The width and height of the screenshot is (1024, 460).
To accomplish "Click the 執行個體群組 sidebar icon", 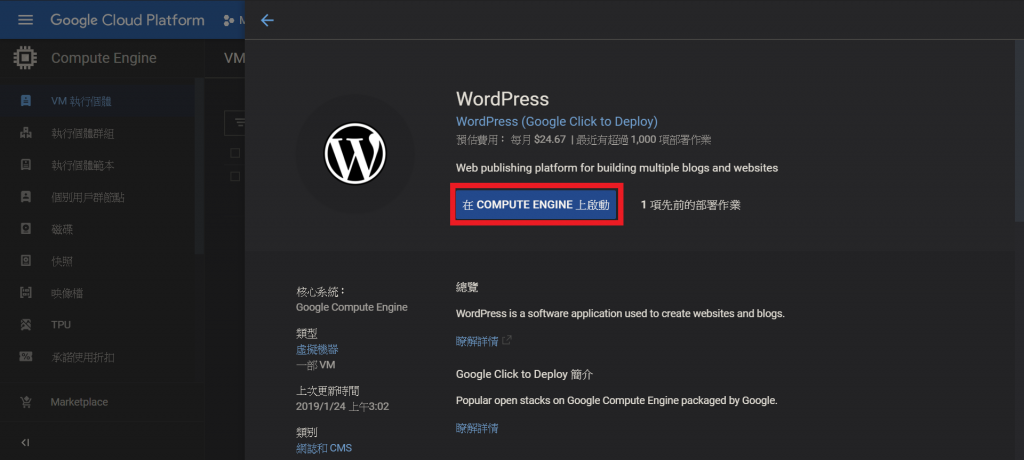I will click(x=25, y=133).
